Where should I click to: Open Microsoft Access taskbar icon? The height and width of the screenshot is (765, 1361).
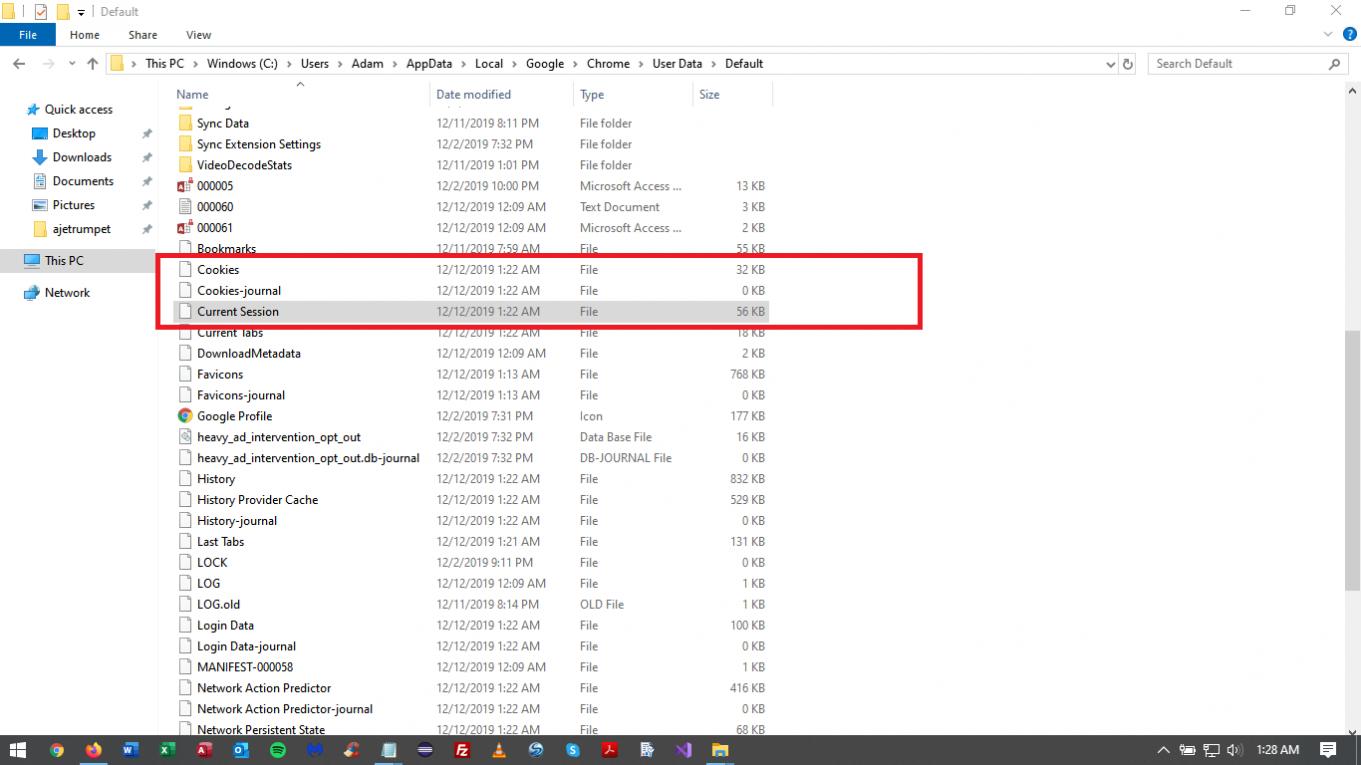point(204,750)
